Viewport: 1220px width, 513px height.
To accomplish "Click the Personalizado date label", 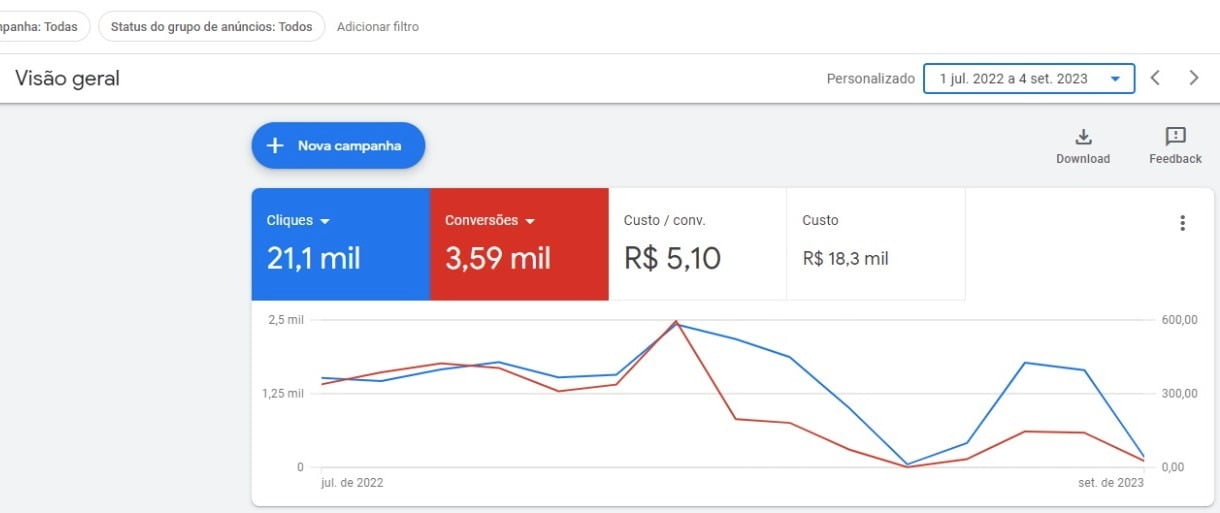I will (x=870, y=79).
